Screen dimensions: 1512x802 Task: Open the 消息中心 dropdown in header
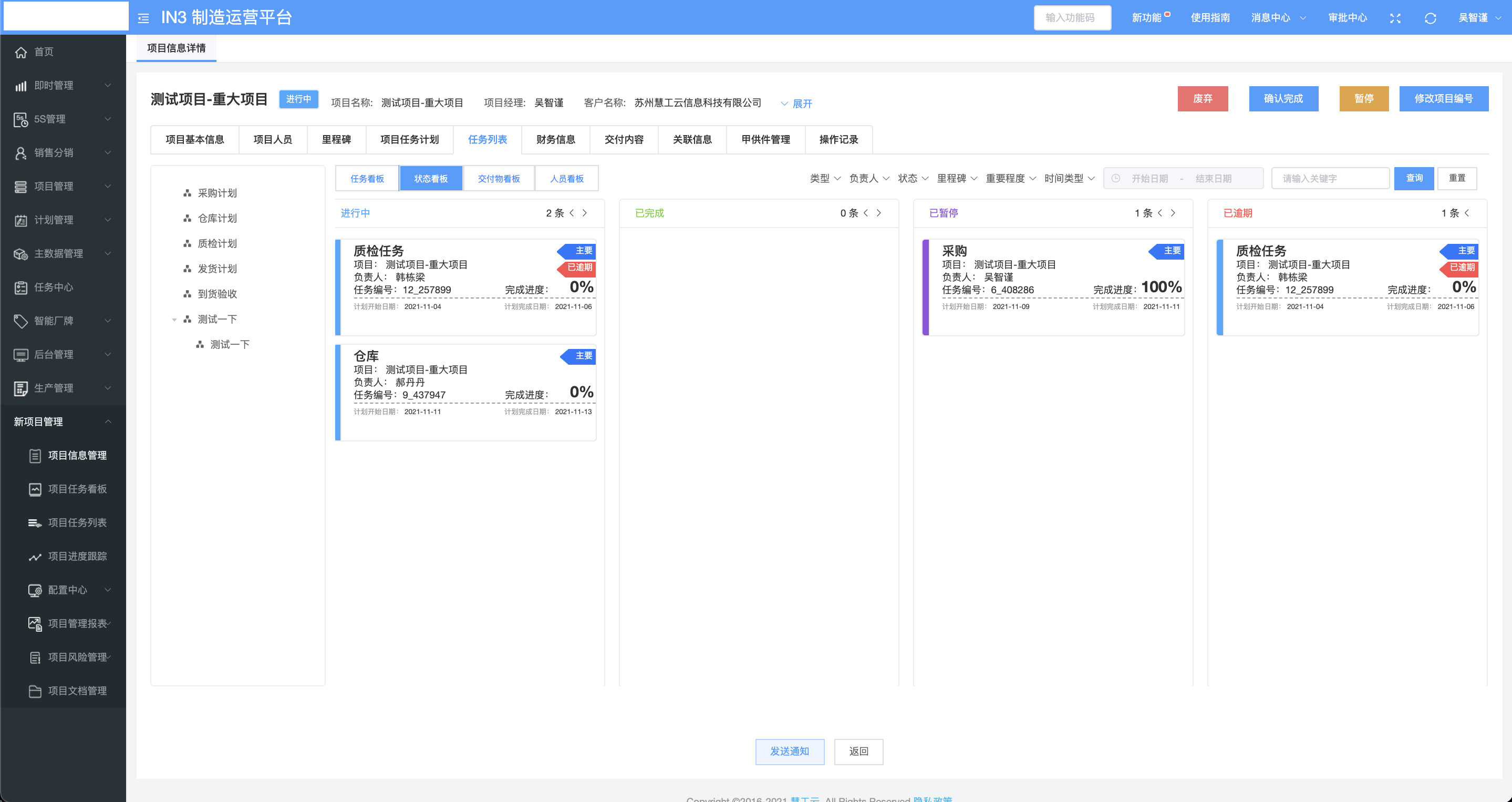(1278, 18)
